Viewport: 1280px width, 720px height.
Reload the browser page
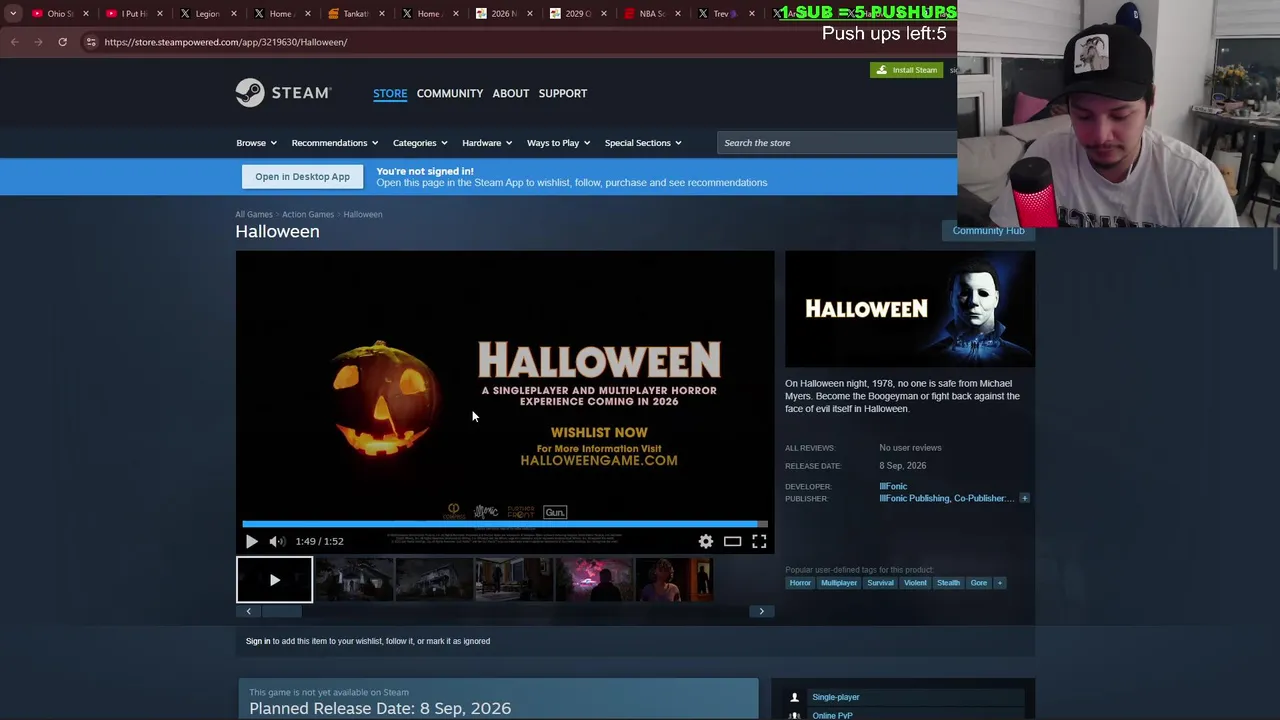(62, 42)
